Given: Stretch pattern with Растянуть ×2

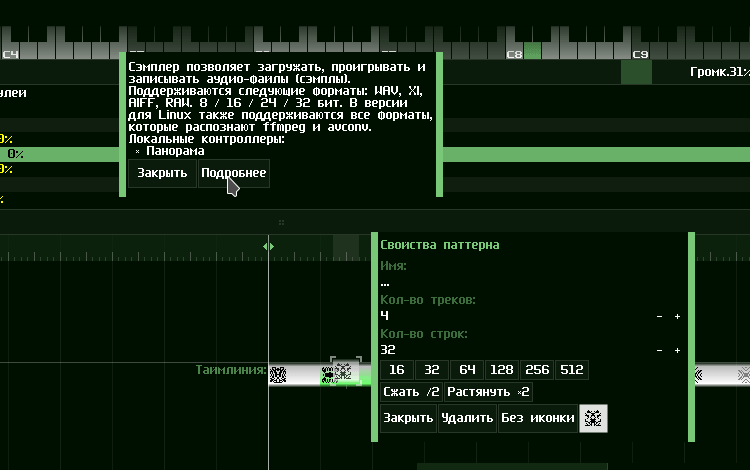Looking at the screenshot, I should pyautogui.click(x=488, y=392).
